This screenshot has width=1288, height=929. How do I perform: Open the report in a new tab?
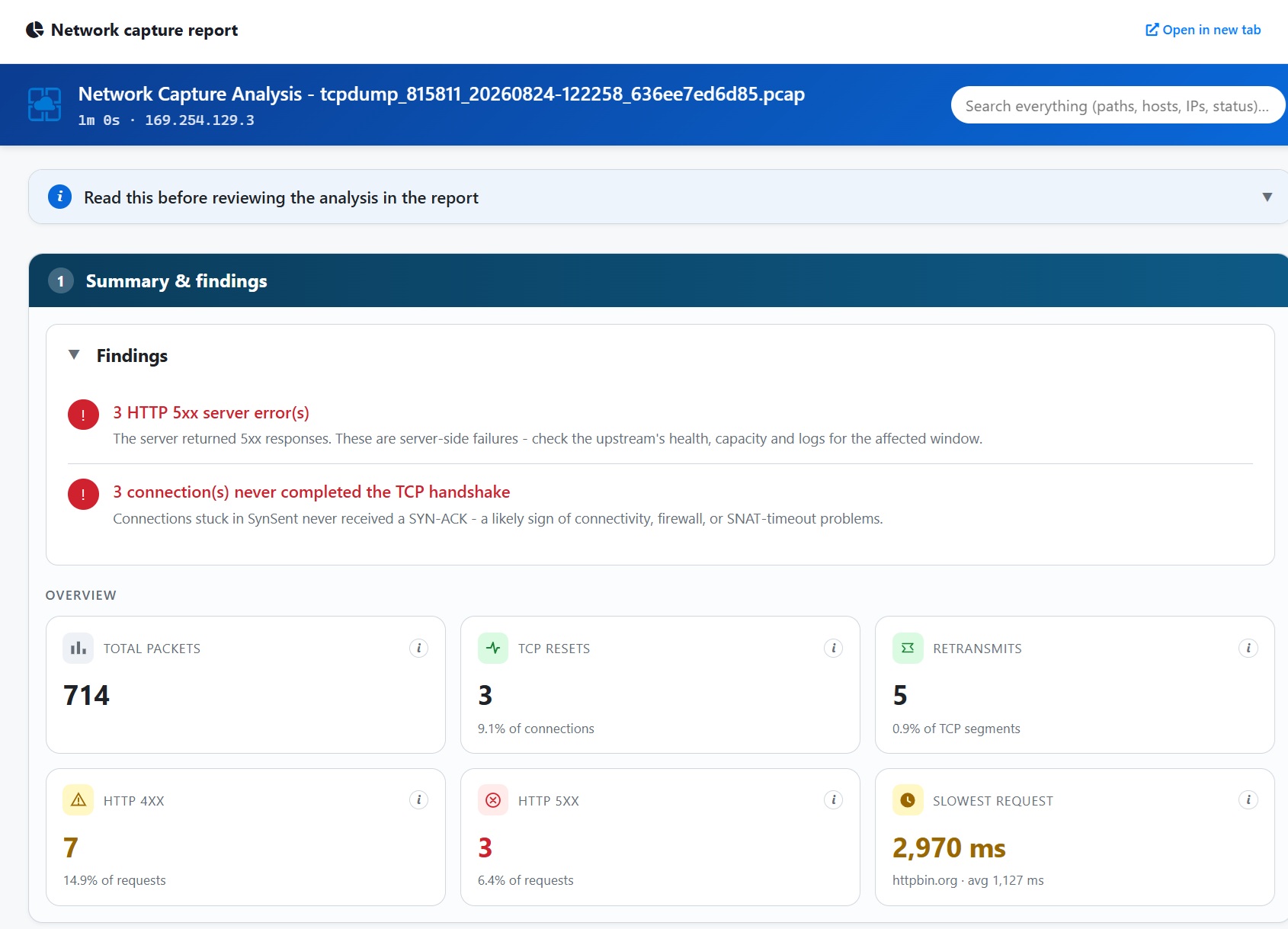pos(1203,30)
